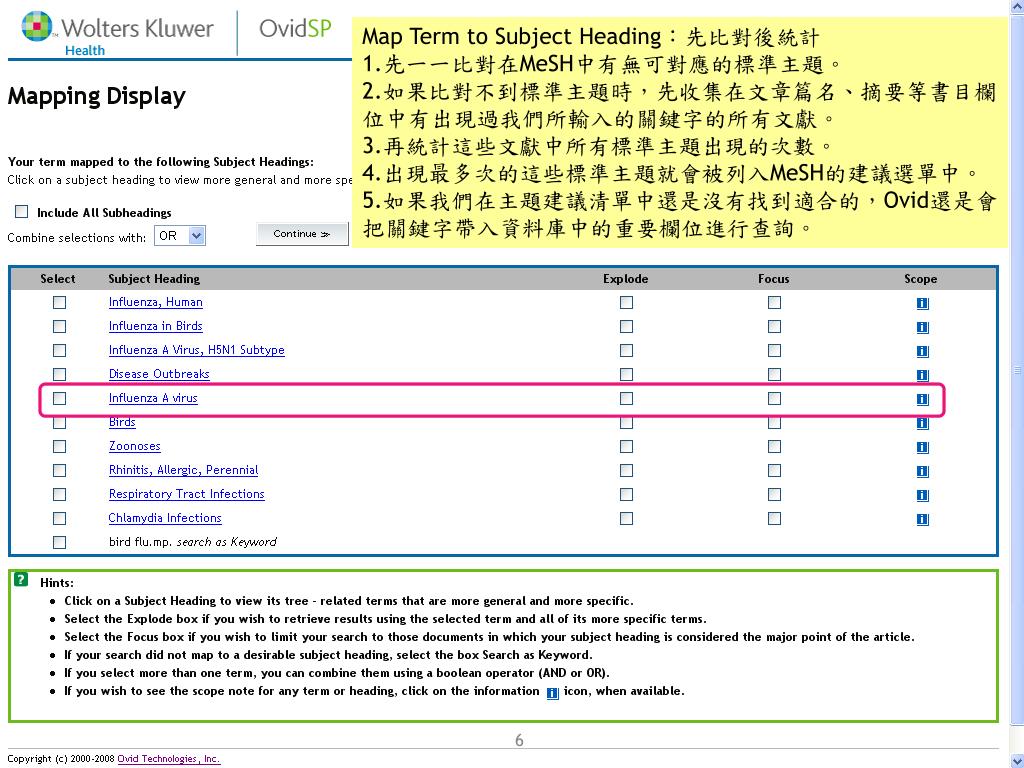The width and height of the screenshot is (1024, 768).
Task: Click the green Hints question mark icon
Action: 21,579
